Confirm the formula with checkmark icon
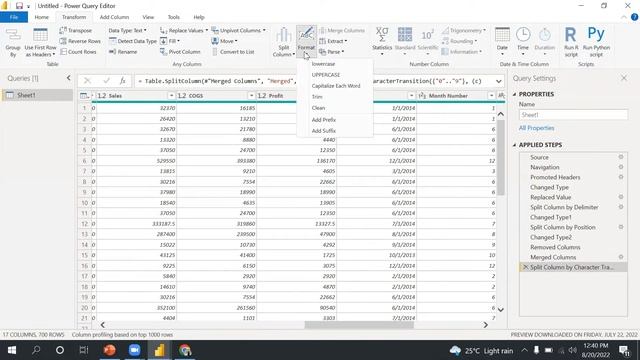This screenshot has height=360, width=640. pos(106,81)
